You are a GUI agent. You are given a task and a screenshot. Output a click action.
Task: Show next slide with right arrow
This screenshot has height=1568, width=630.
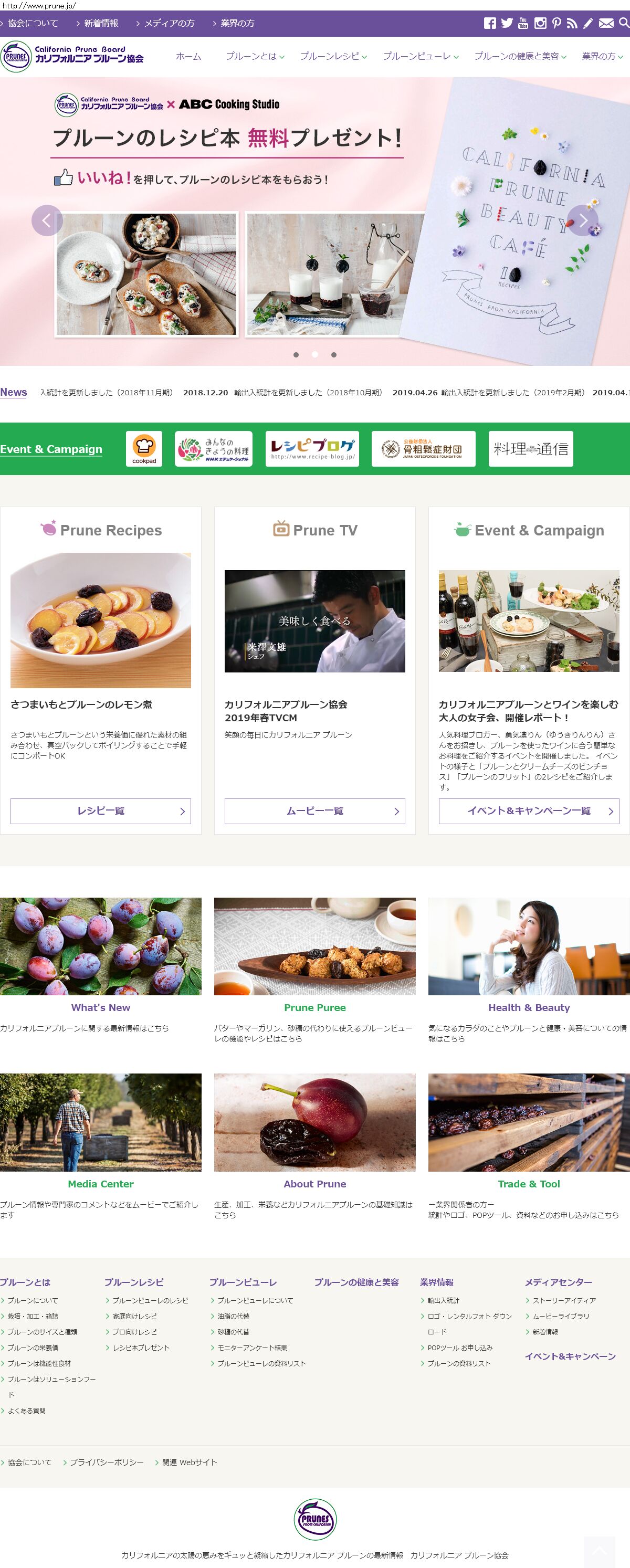583,220
